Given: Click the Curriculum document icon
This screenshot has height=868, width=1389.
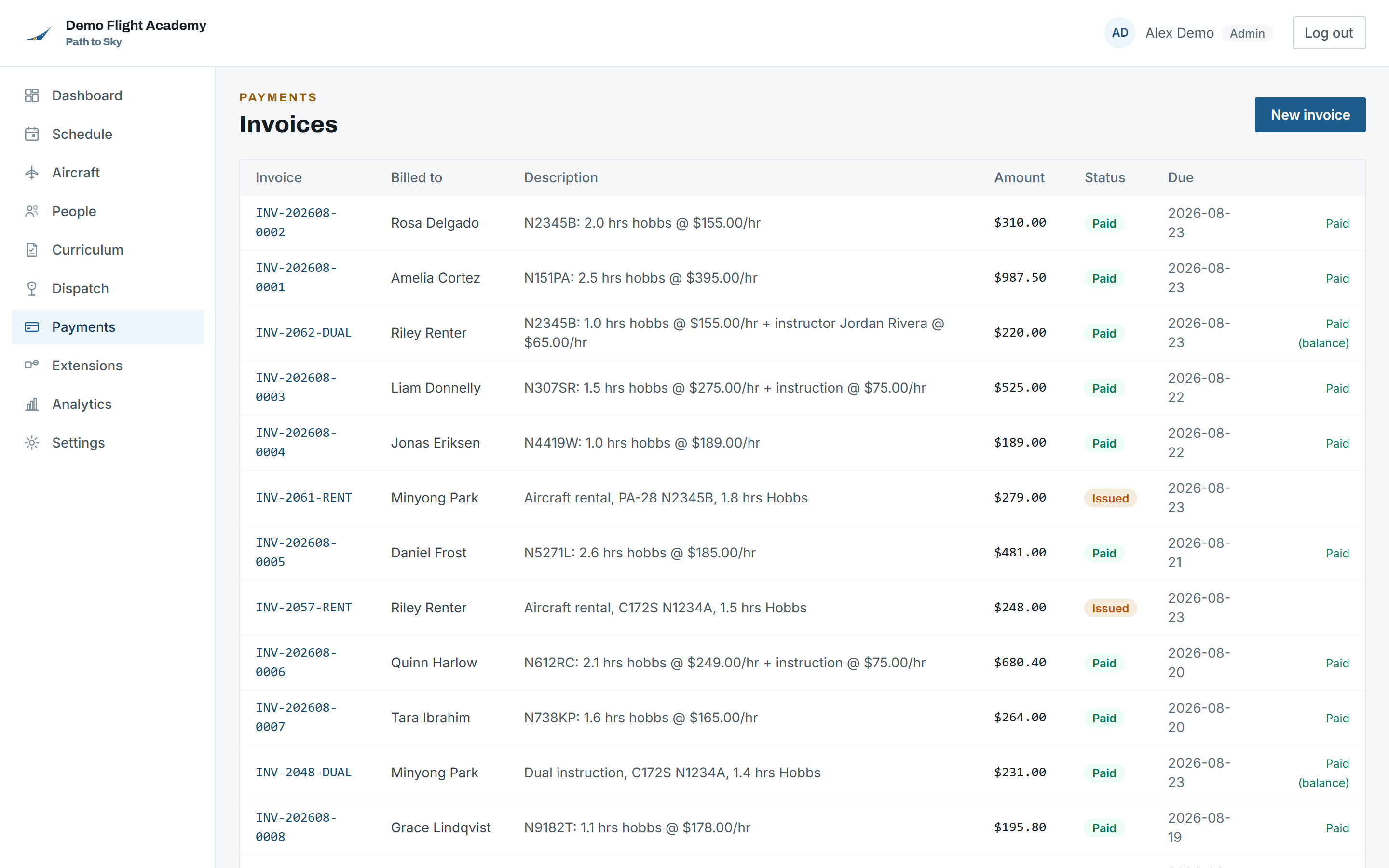Looking at the screenshot, I should (x=32, y=250).
